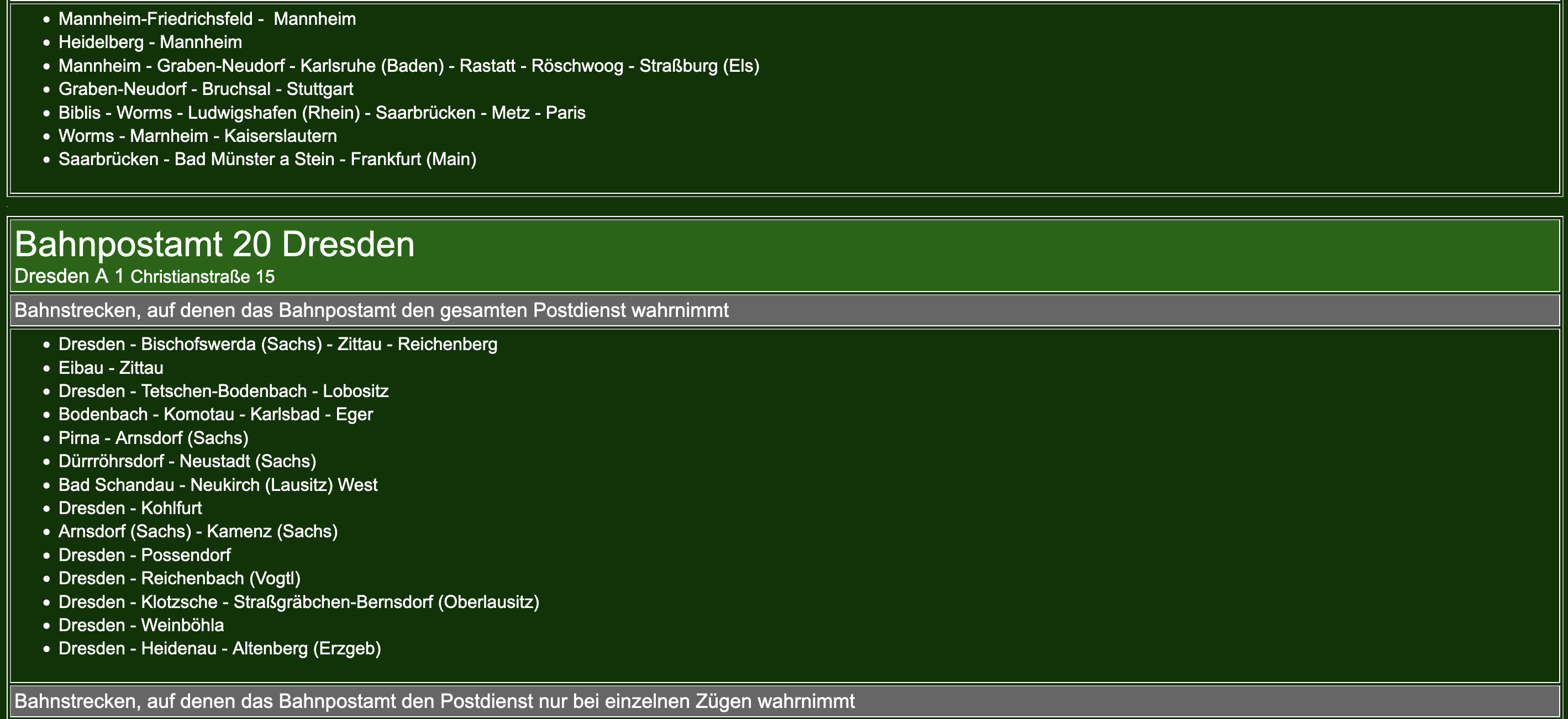Select the Pirna - Arnsdorf (Sachs) entry
This screenshot has width=1568, height=719.
pos(154,438)
